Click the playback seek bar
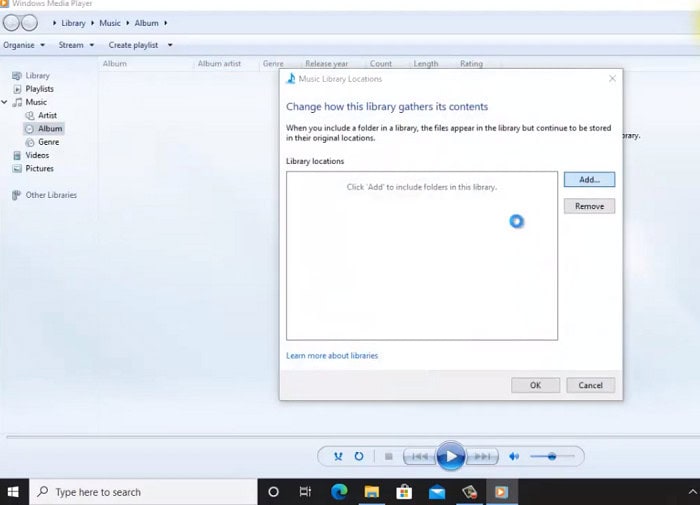 (x=353, y=436)
